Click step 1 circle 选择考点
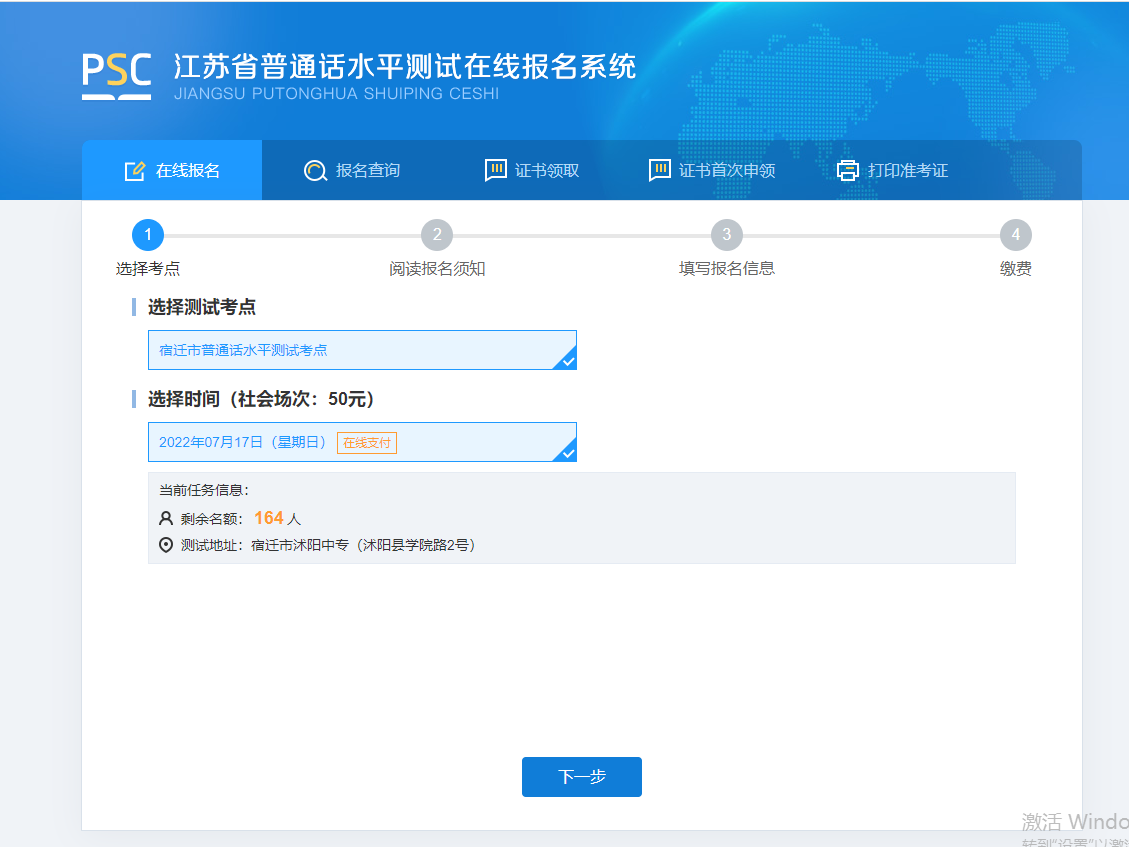1129x847 pixels. click(x=148, y=235)
